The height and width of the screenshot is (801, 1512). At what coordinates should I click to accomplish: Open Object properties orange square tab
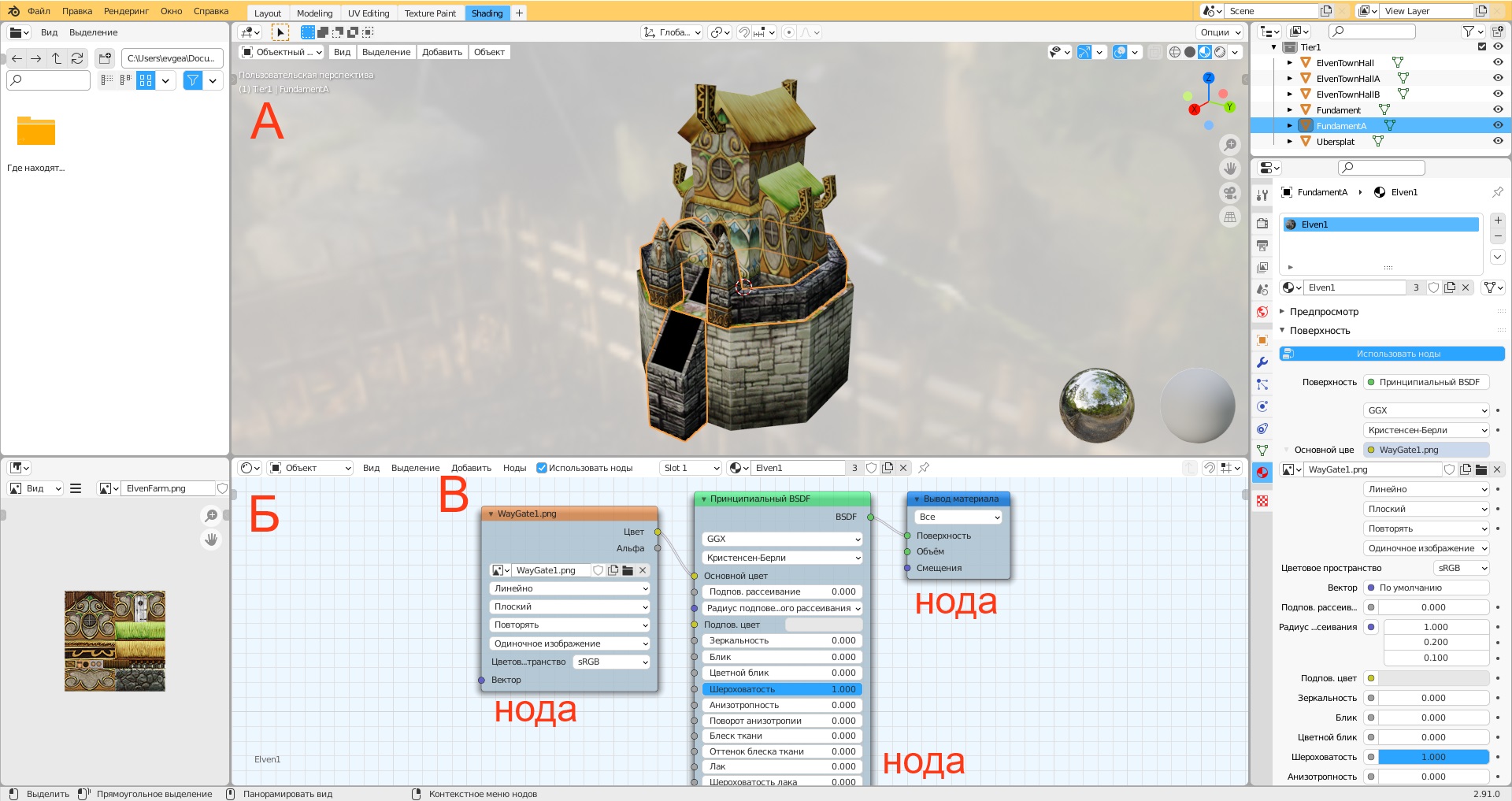pyautogui.click(x=1262, y=340)
